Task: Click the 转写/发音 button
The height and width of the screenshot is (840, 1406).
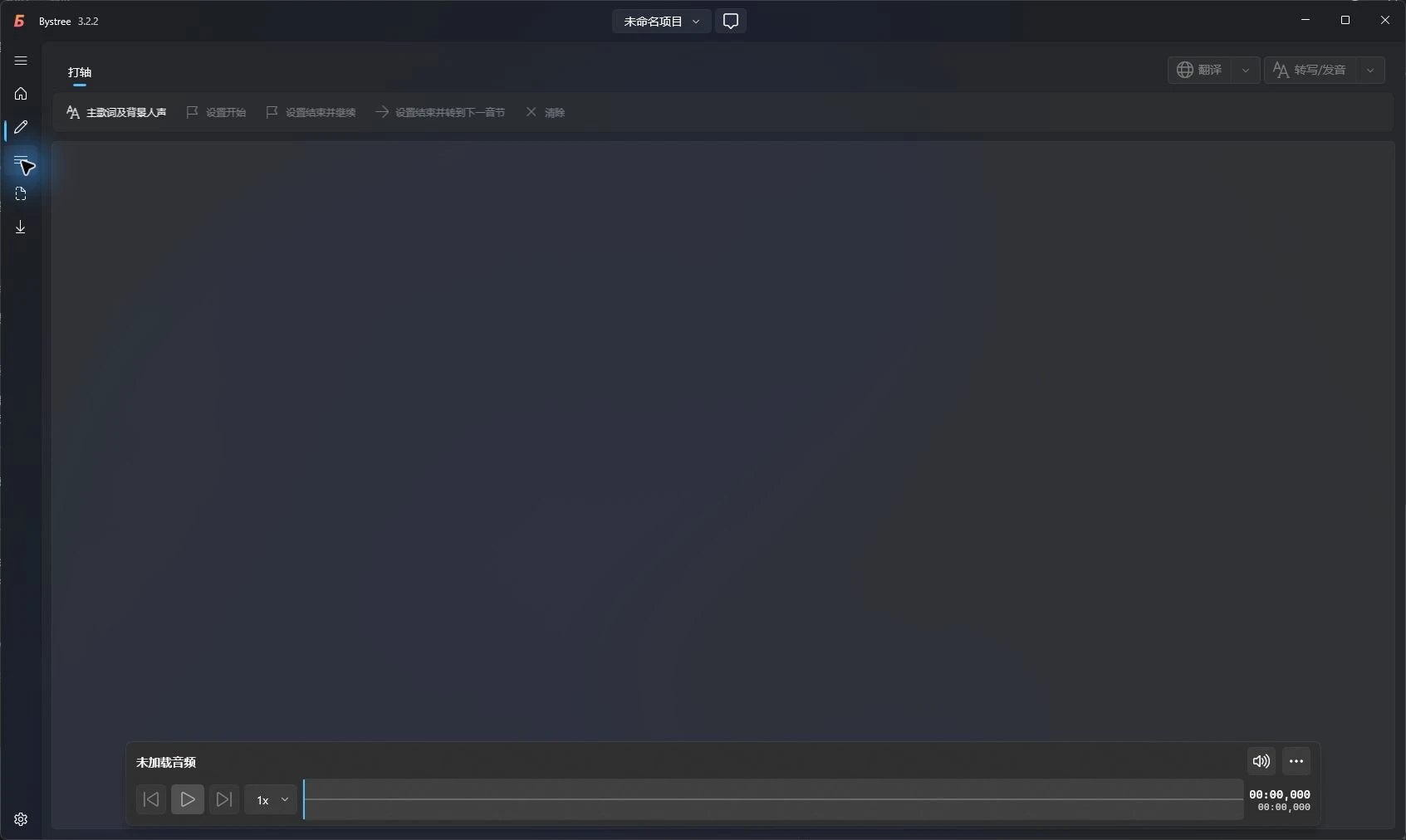Action: click(x=1310, y=70)
